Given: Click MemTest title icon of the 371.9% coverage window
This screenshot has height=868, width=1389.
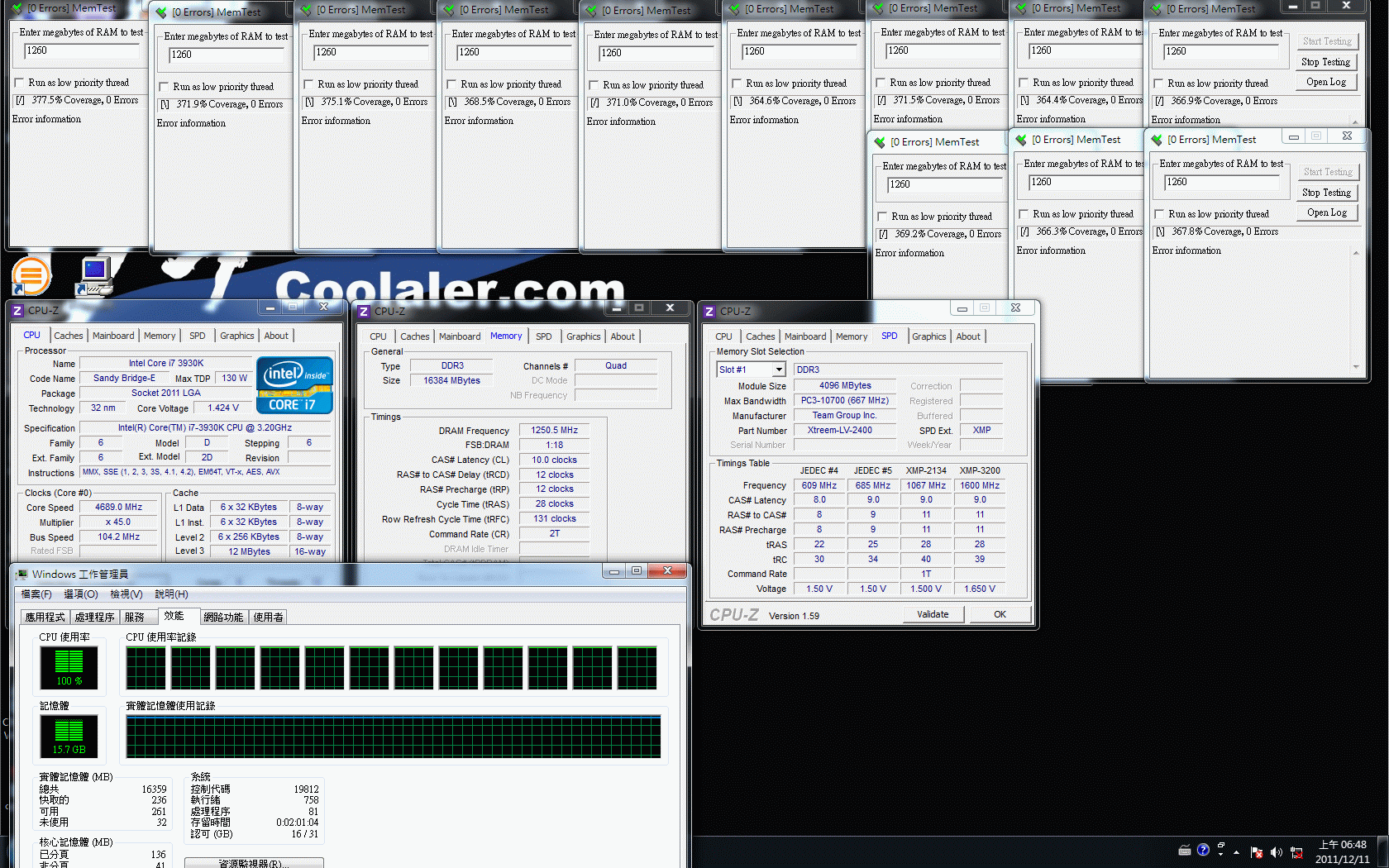Looking at the screenshot, I should pos(160,12).
